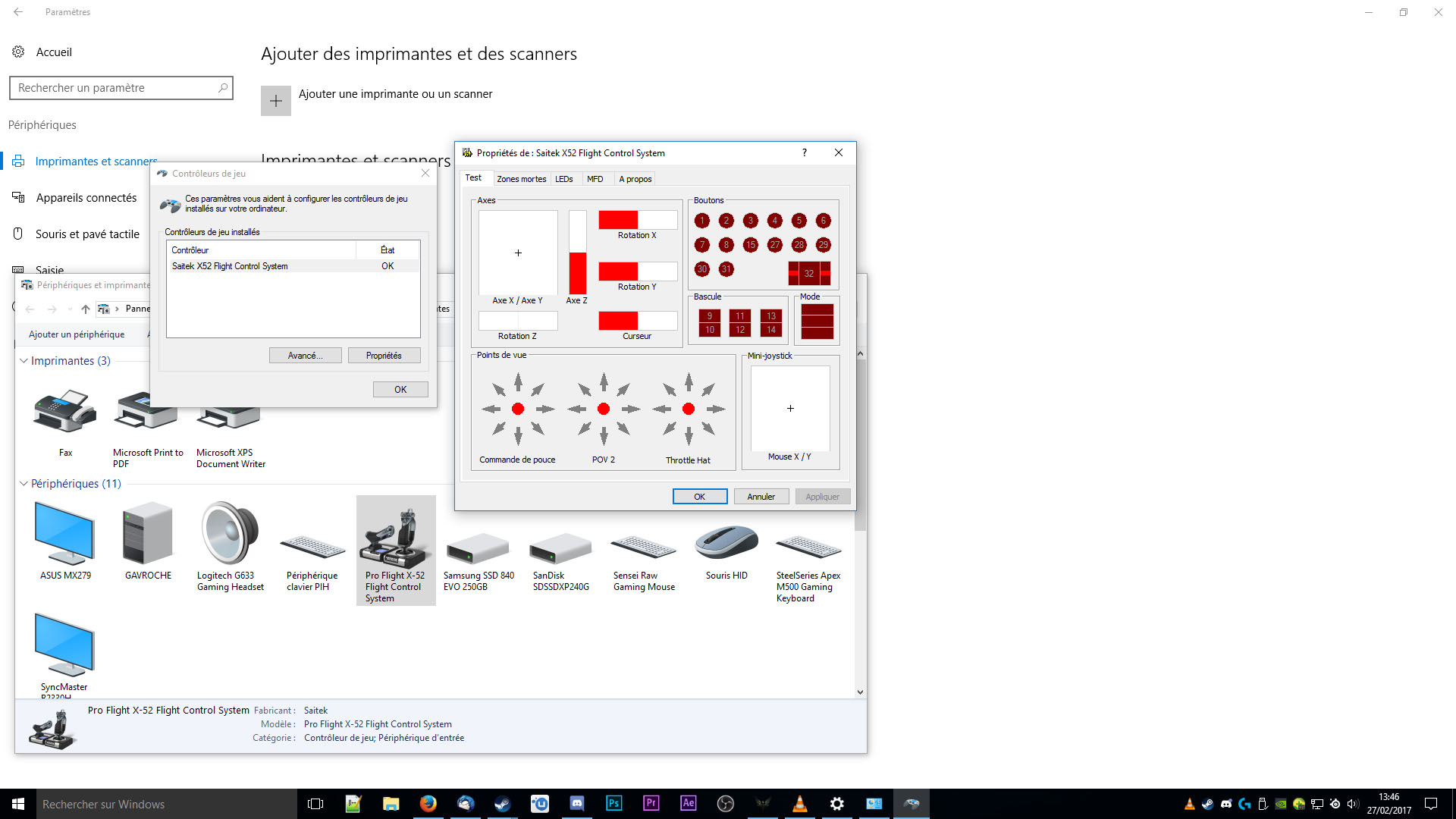Click the Rotation Y axis bar
1456x819 pixels.
point(638,271)
